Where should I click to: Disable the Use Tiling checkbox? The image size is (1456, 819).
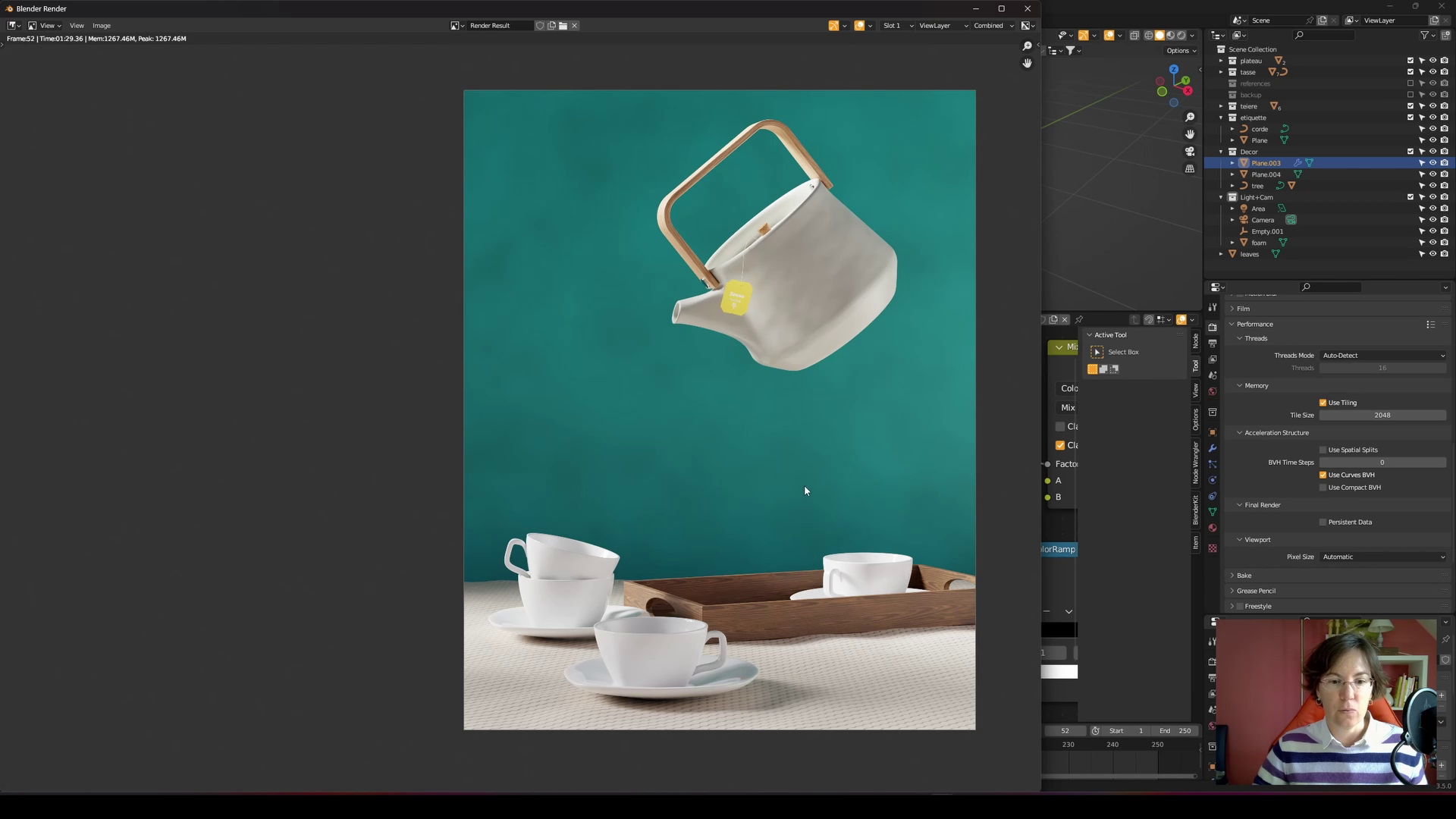1323,403
